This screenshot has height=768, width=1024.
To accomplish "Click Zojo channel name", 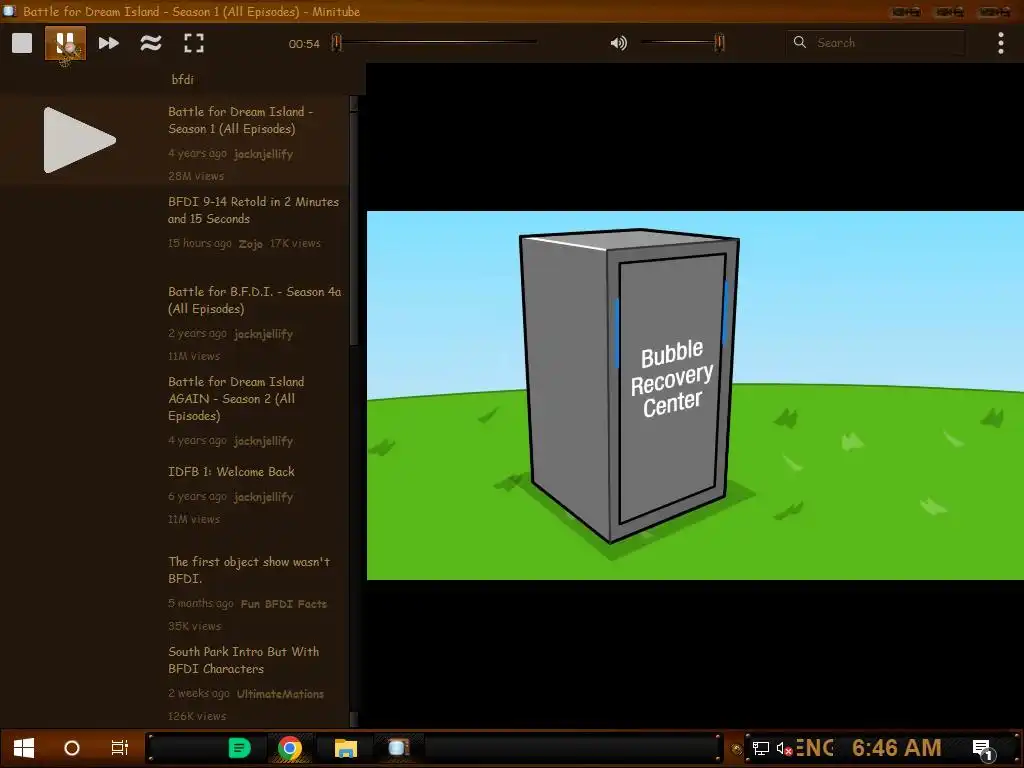I will (x=250, y=244).
